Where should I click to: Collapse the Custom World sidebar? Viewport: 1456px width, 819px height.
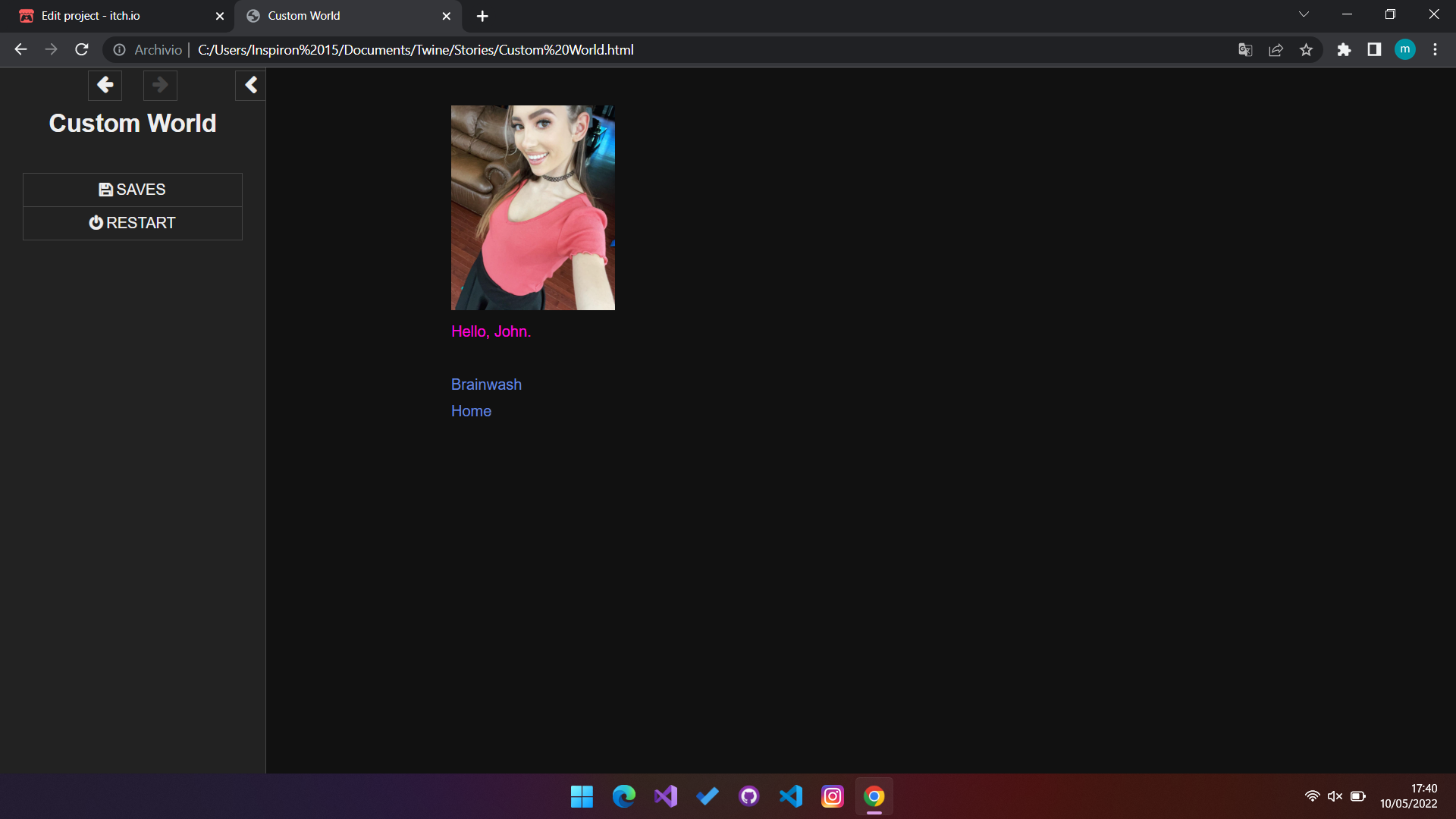tap(250, 85)
